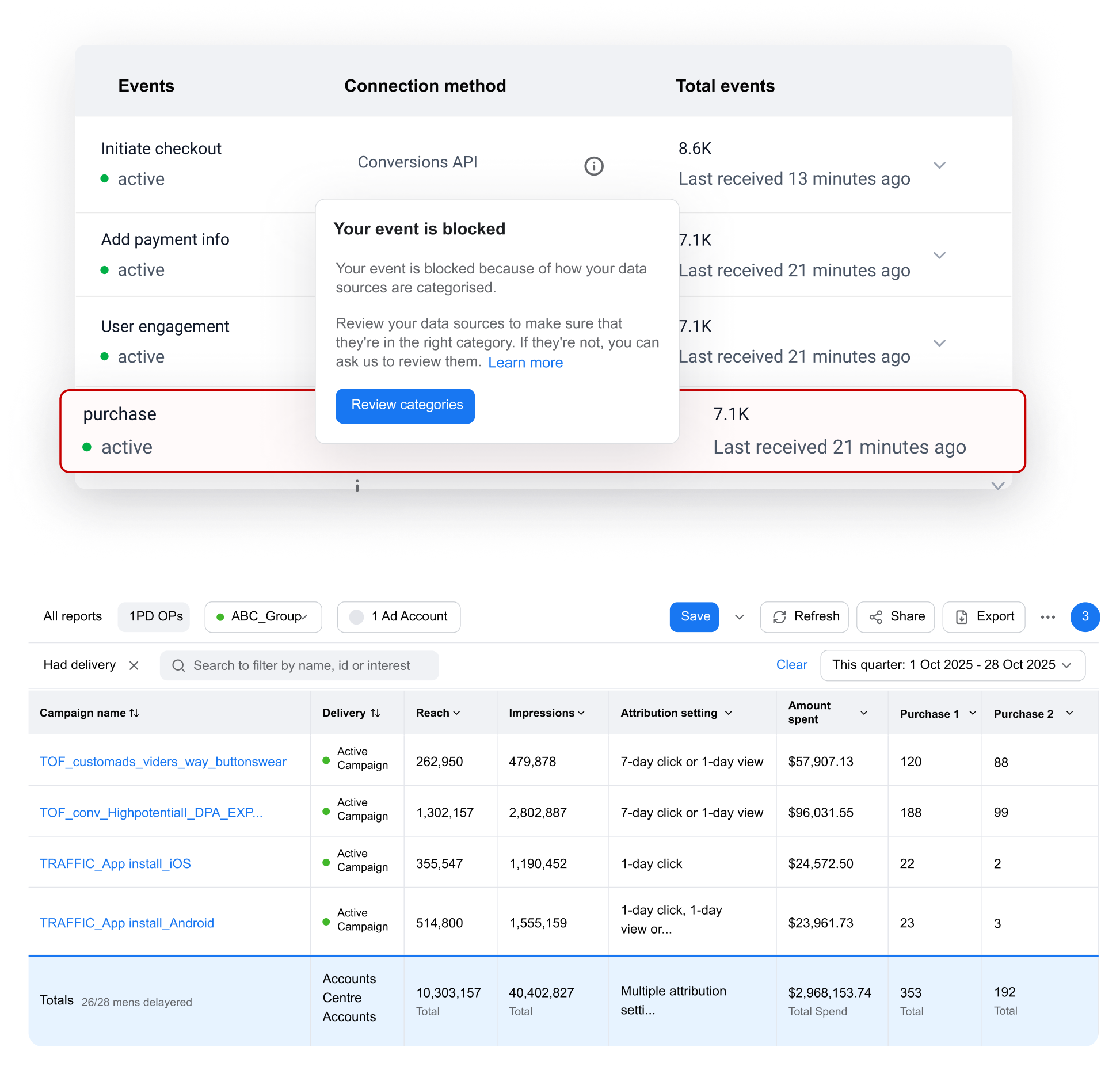
Task: Expand the Add payment info row
Action: [x=939, y=255]
